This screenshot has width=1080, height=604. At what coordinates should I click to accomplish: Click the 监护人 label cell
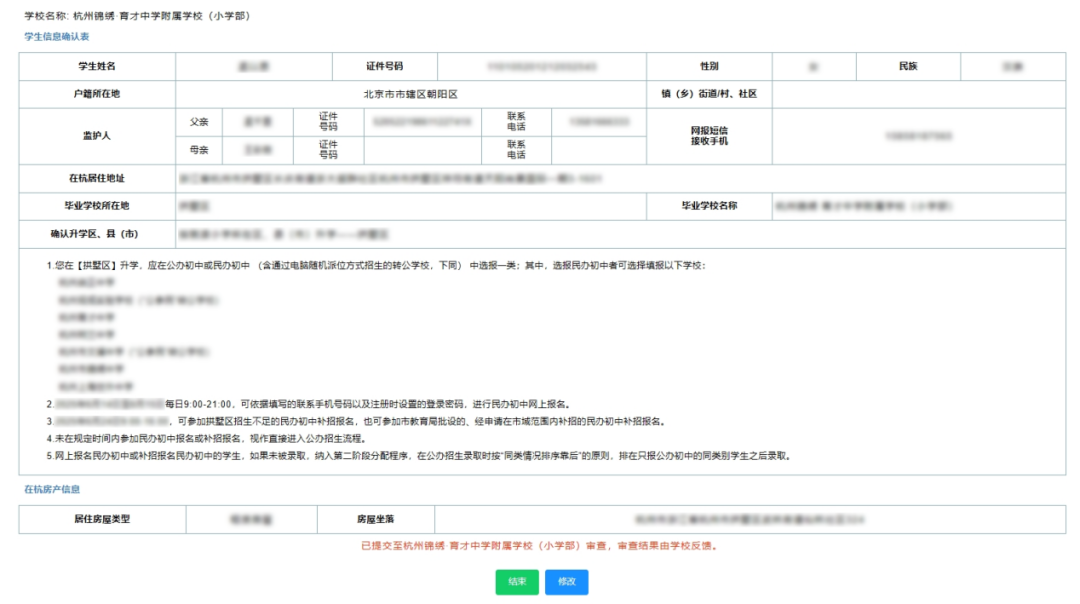click(97, 136)
